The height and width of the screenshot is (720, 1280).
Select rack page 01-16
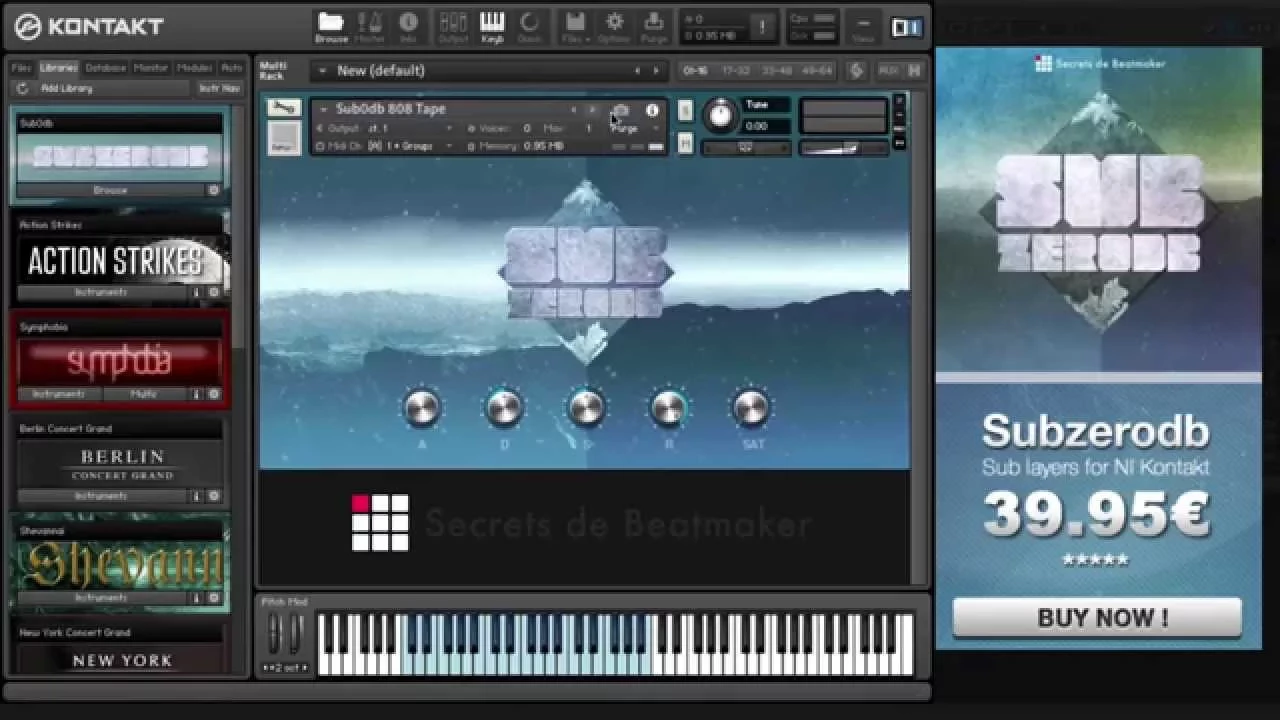pos(695,71)
